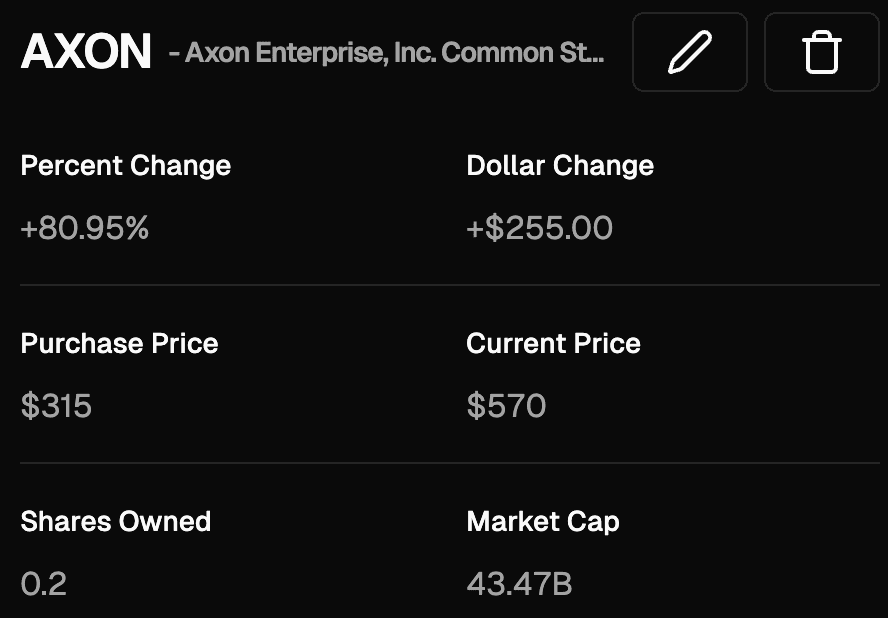This screenshot has width=888, height=618.
Task: Select the $315 purchase price value
Action: (x=56, y=406)
